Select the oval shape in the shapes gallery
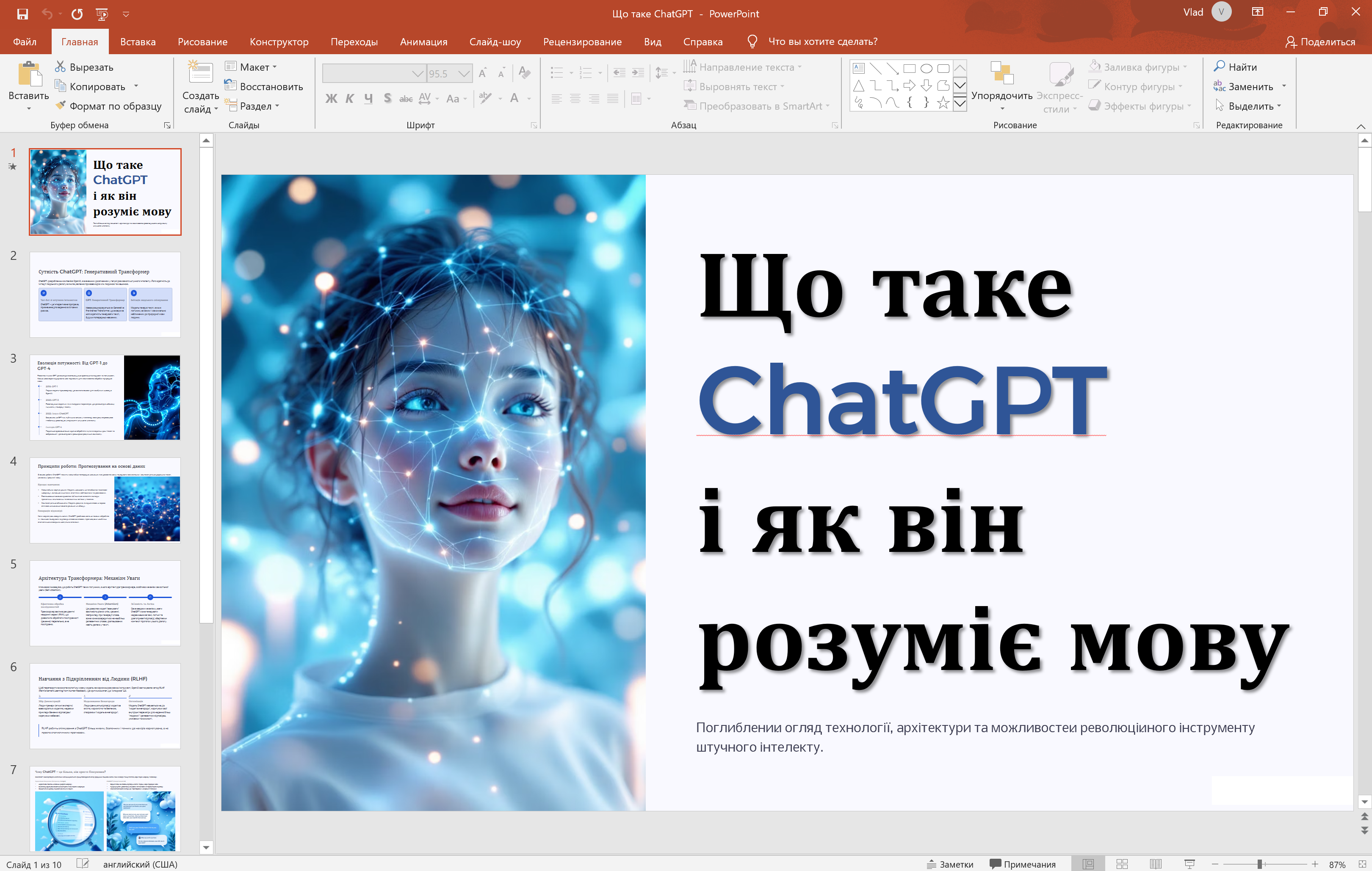 927,69
